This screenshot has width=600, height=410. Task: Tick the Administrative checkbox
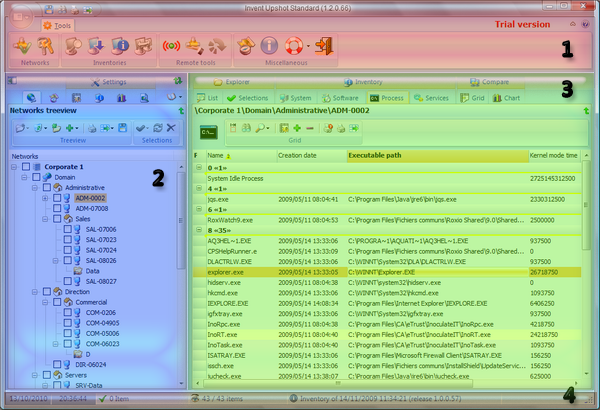[x=47, y=187]
